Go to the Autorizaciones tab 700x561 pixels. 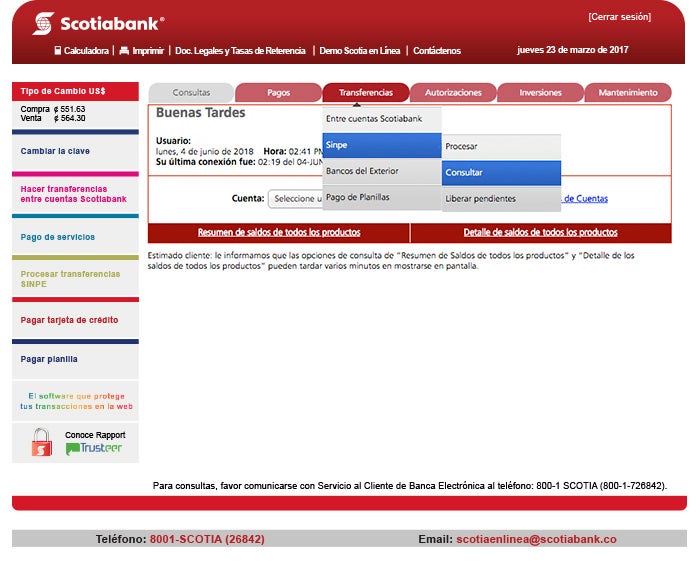point(452,93)
